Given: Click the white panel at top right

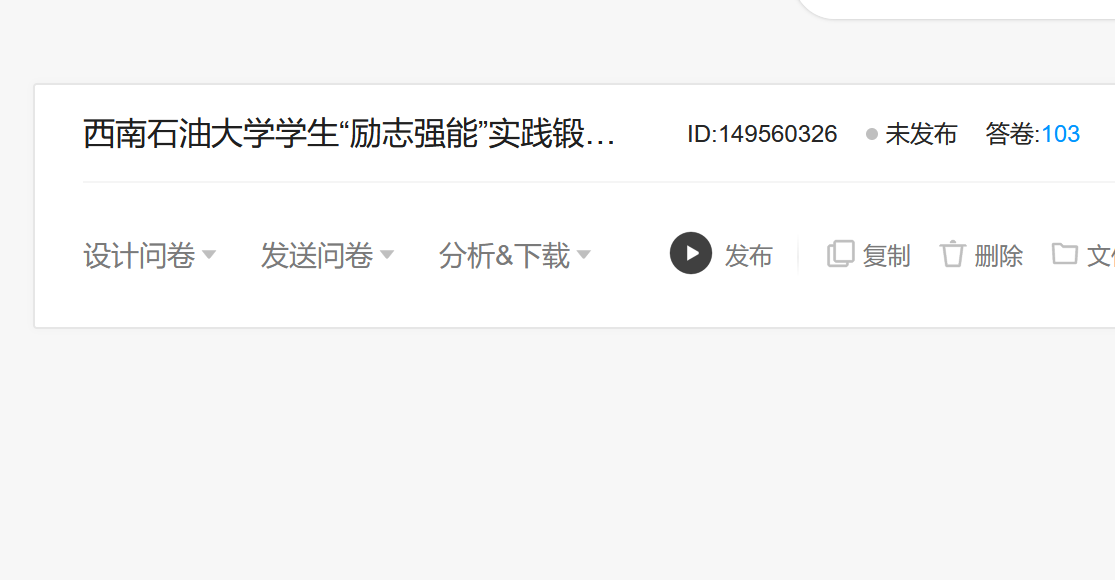Looking at the screenshot, I should pyautogui.click(x=956, y=9).
